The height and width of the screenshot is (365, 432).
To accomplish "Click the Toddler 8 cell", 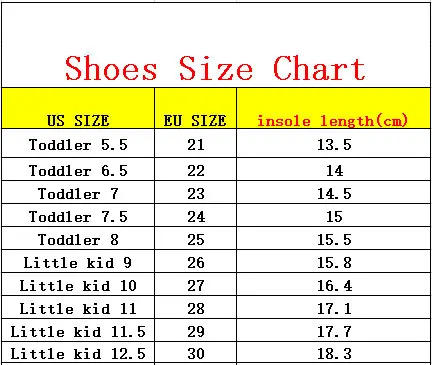I will [x=78, y=239].
